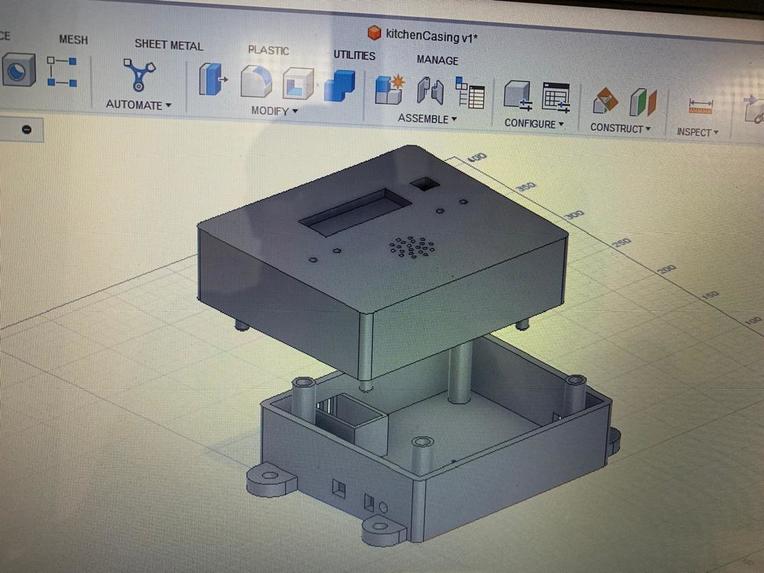Select the Press Pull tool
The height and width of the screenshot is (573, 764).
click(213, 79)
